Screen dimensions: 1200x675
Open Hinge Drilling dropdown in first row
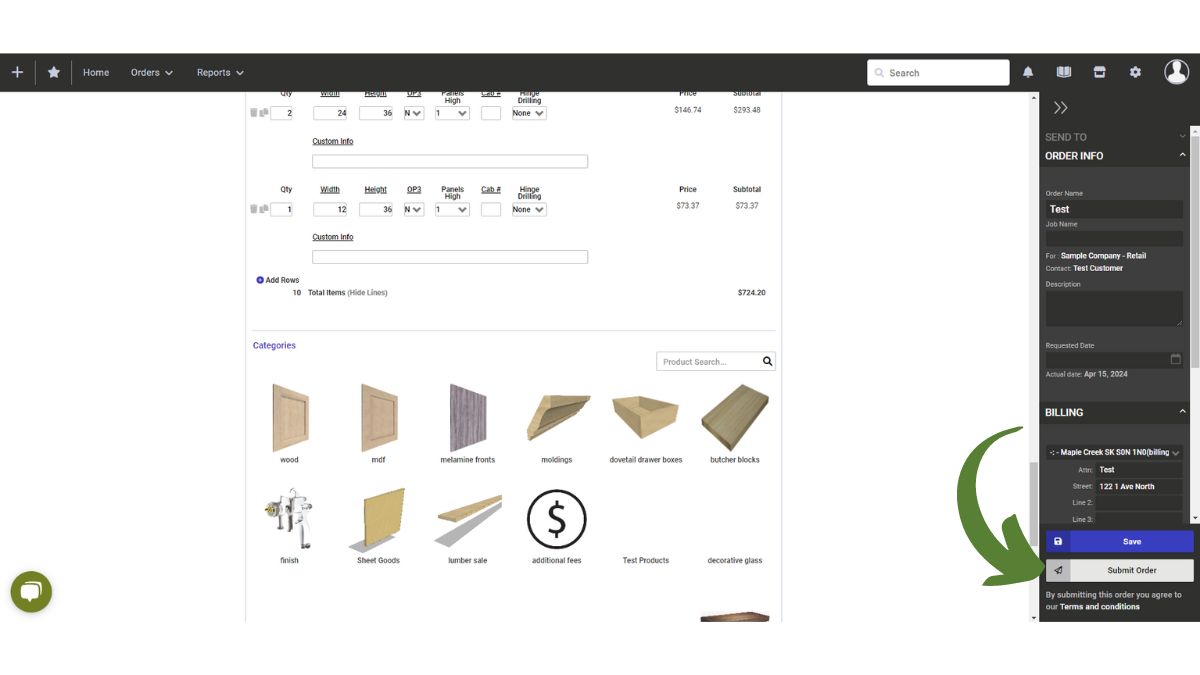click(528, 114)
